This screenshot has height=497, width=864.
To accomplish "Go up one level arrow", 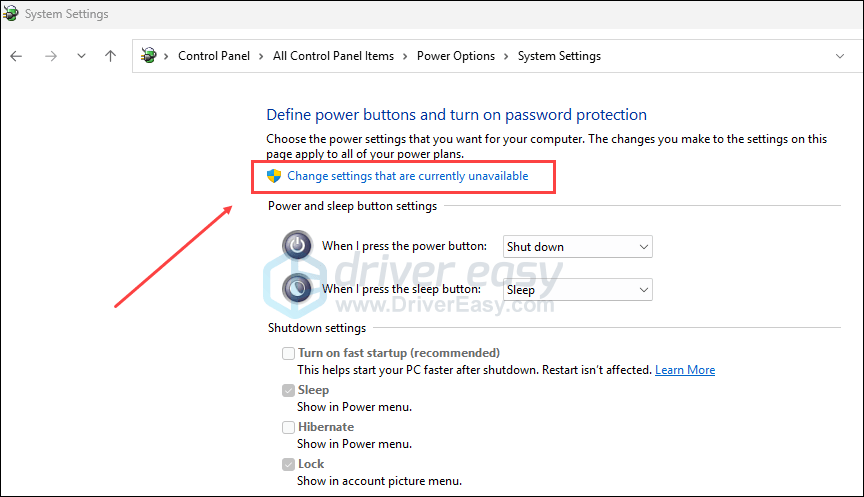I will coord(110,56).
